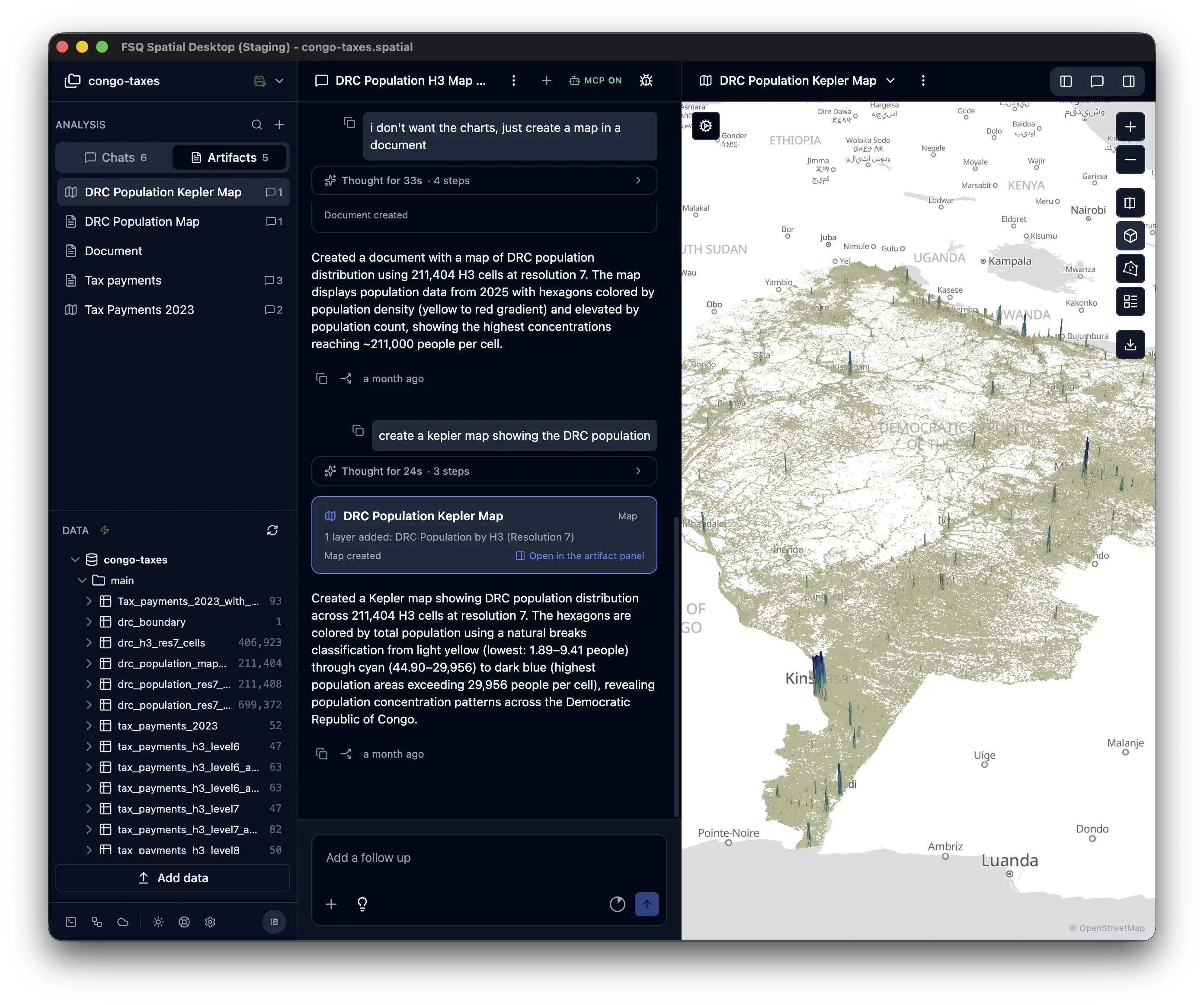This screenshot has width=1204, height=1005.
Task: Expand the tax_payments_2023 table
Action: (89, 726)
